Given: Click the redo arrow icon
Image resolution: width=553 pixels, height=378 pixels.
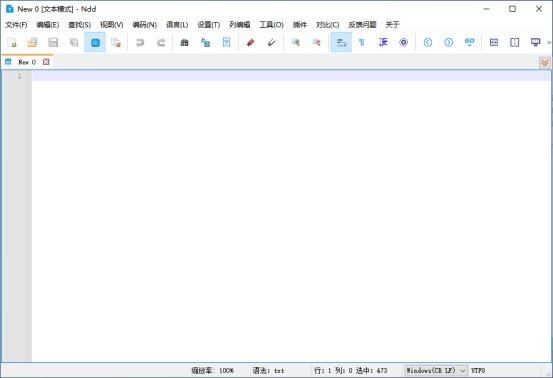Looking at the screenshot, I should (x=161, y=43).
